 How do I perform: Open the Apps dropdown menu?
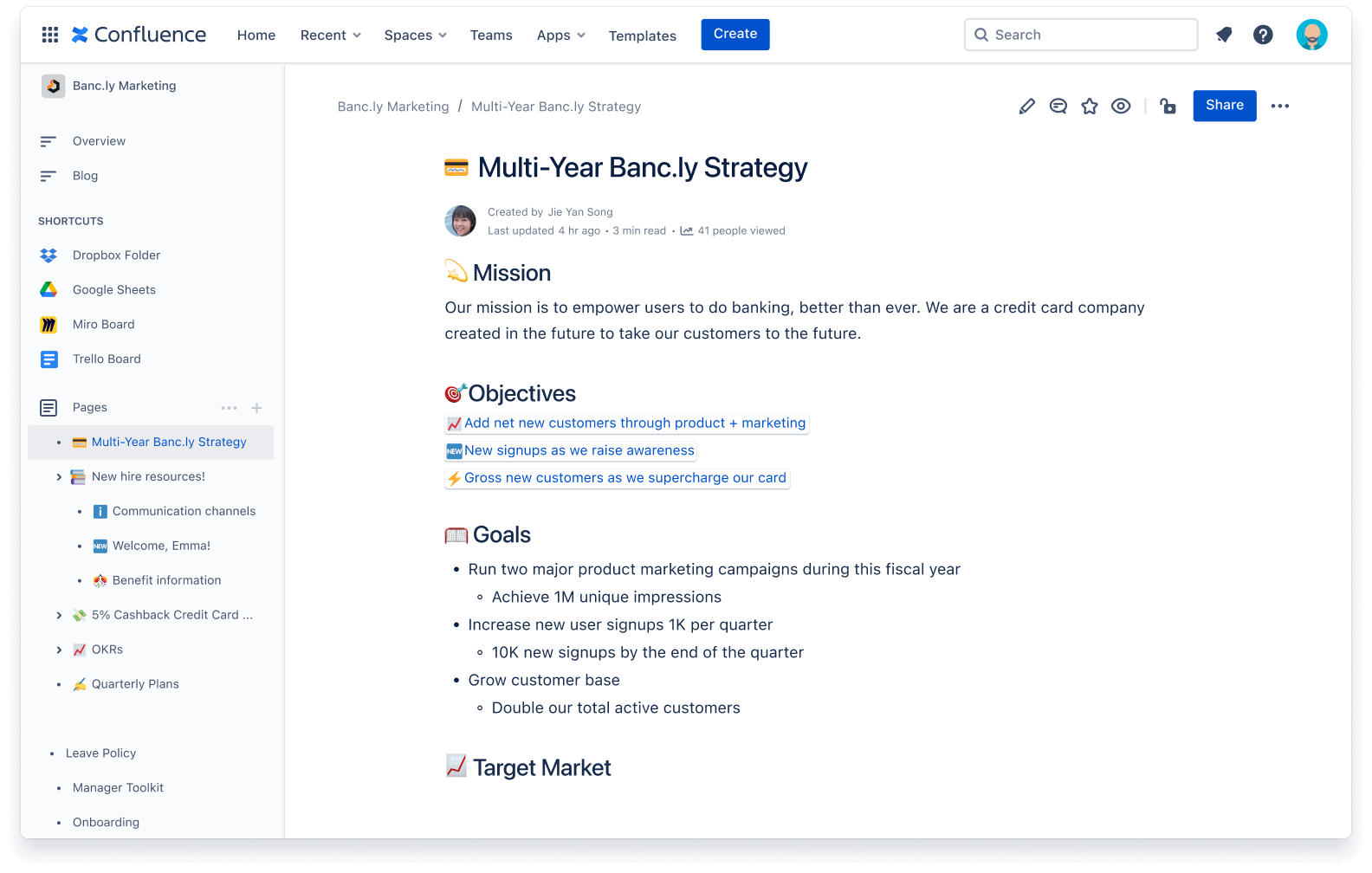pos(561,36)
